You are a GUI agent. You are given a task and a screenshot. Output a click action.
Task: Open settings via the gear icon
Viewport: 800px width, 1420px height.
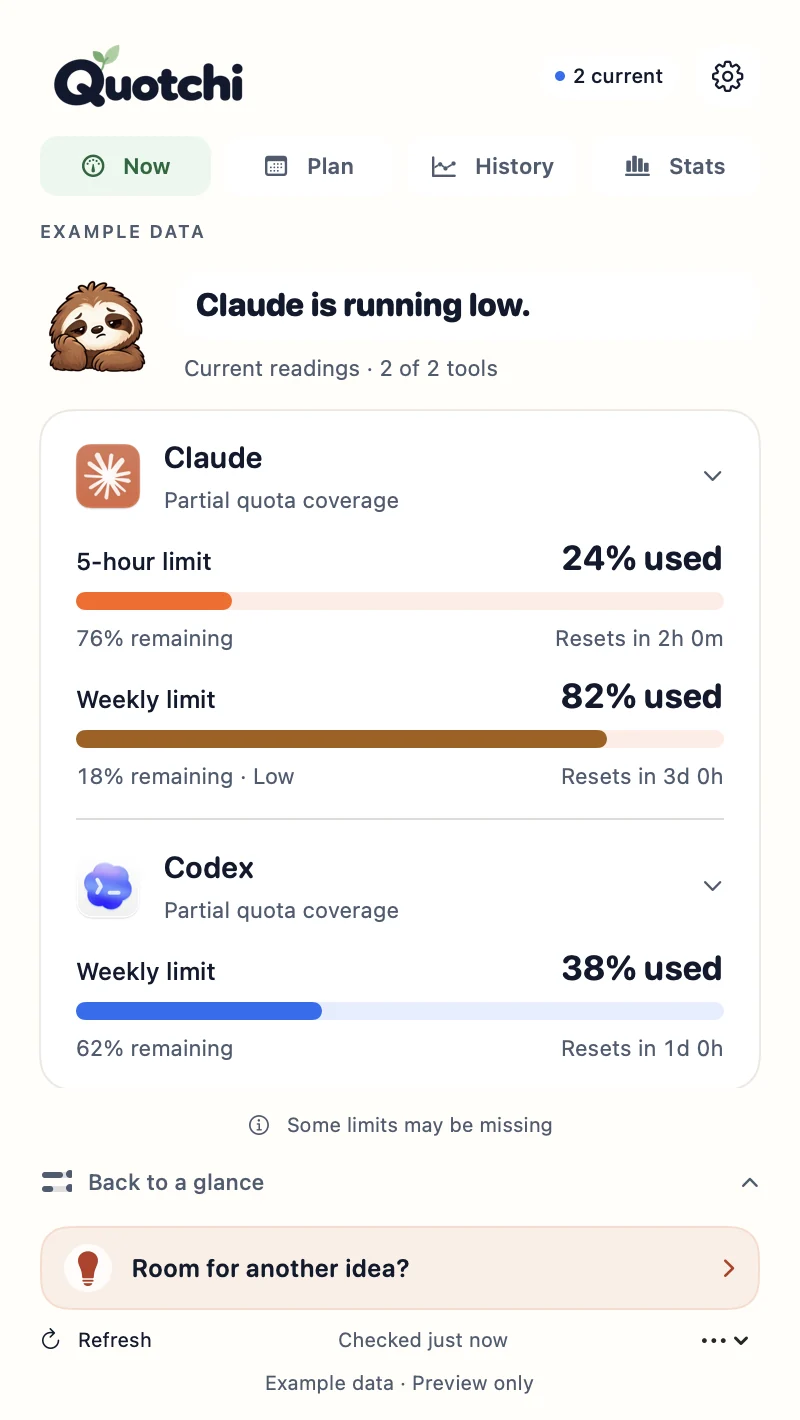point(727,76)
